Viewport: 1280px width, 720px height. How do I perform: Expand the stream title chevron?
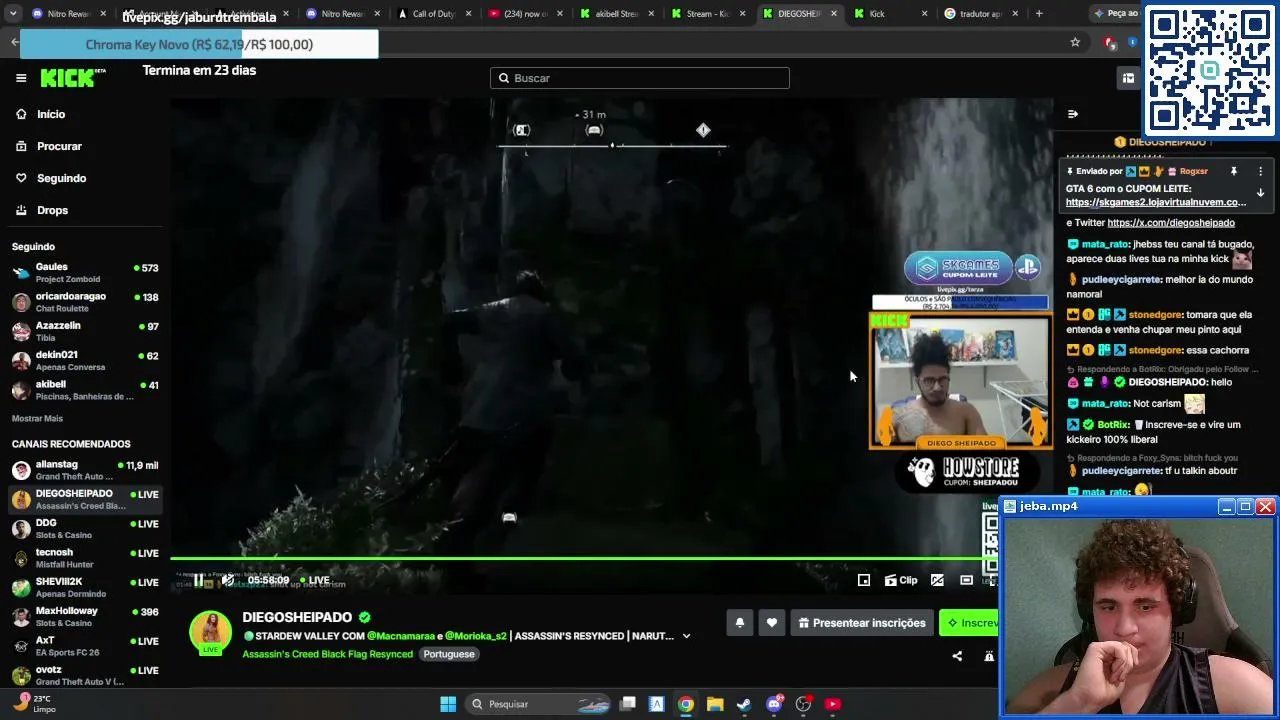point(686,636)
